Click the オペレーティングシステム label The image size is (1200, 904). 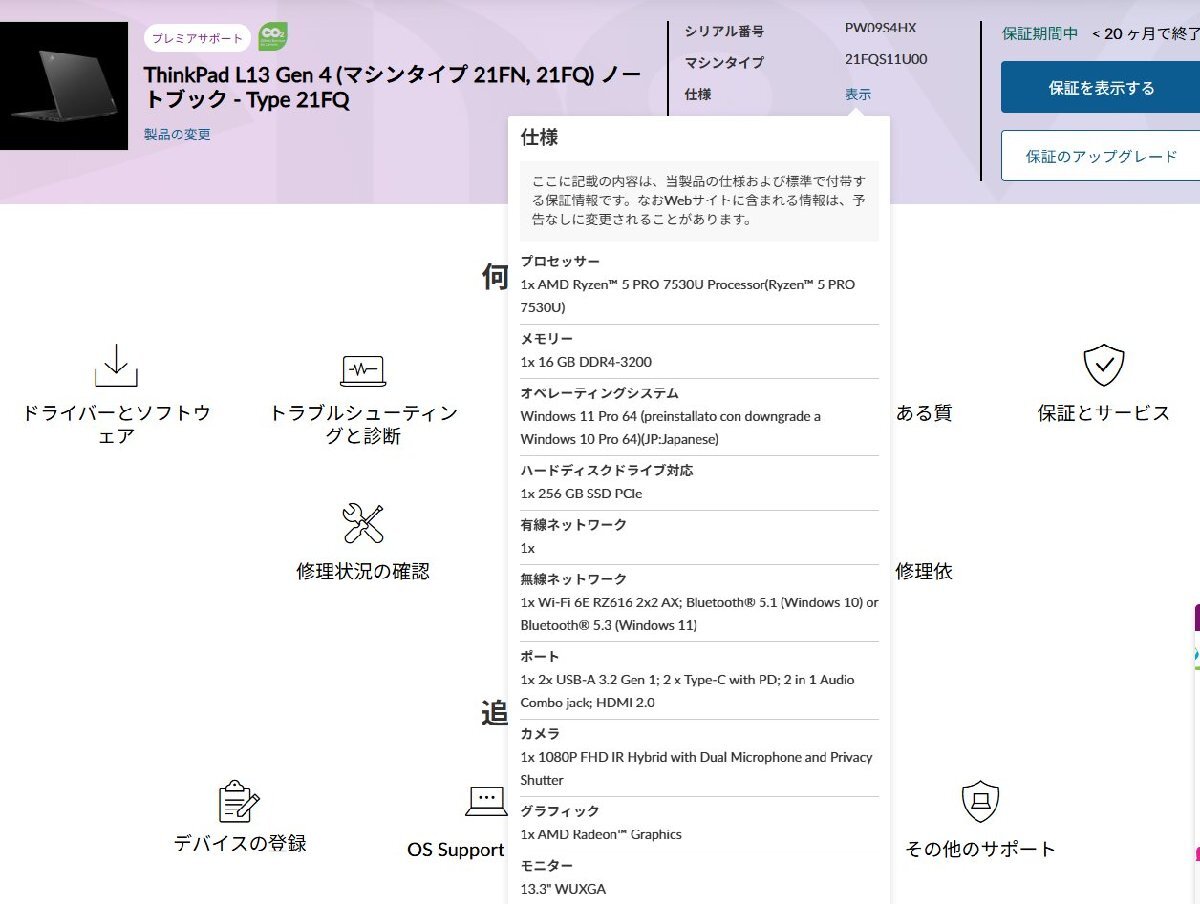pyautogui.click(x=599, y=393)
